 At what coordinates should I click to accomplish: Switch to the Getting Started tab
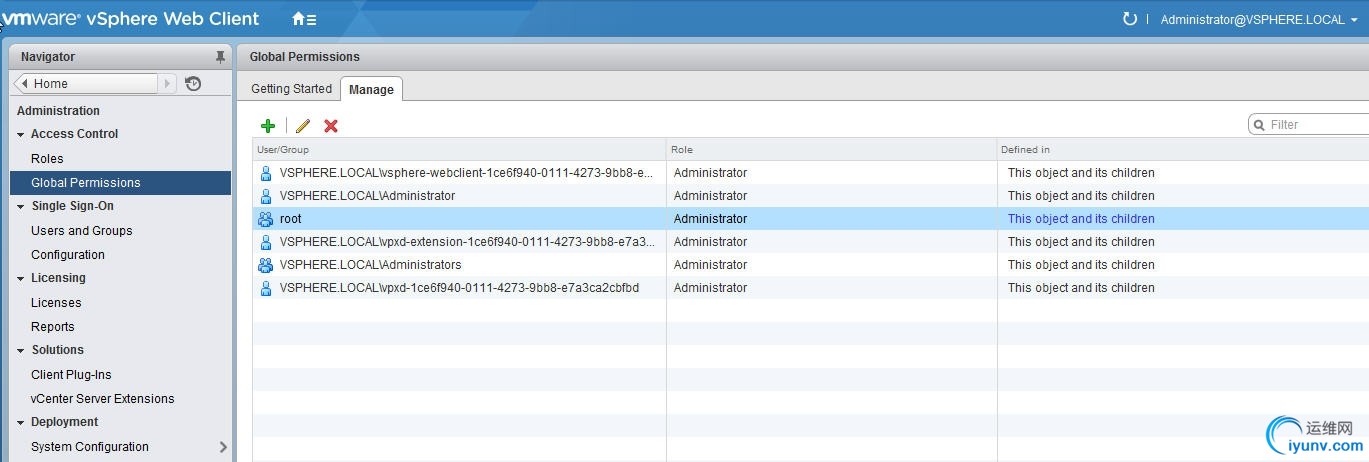click(291, 89)
